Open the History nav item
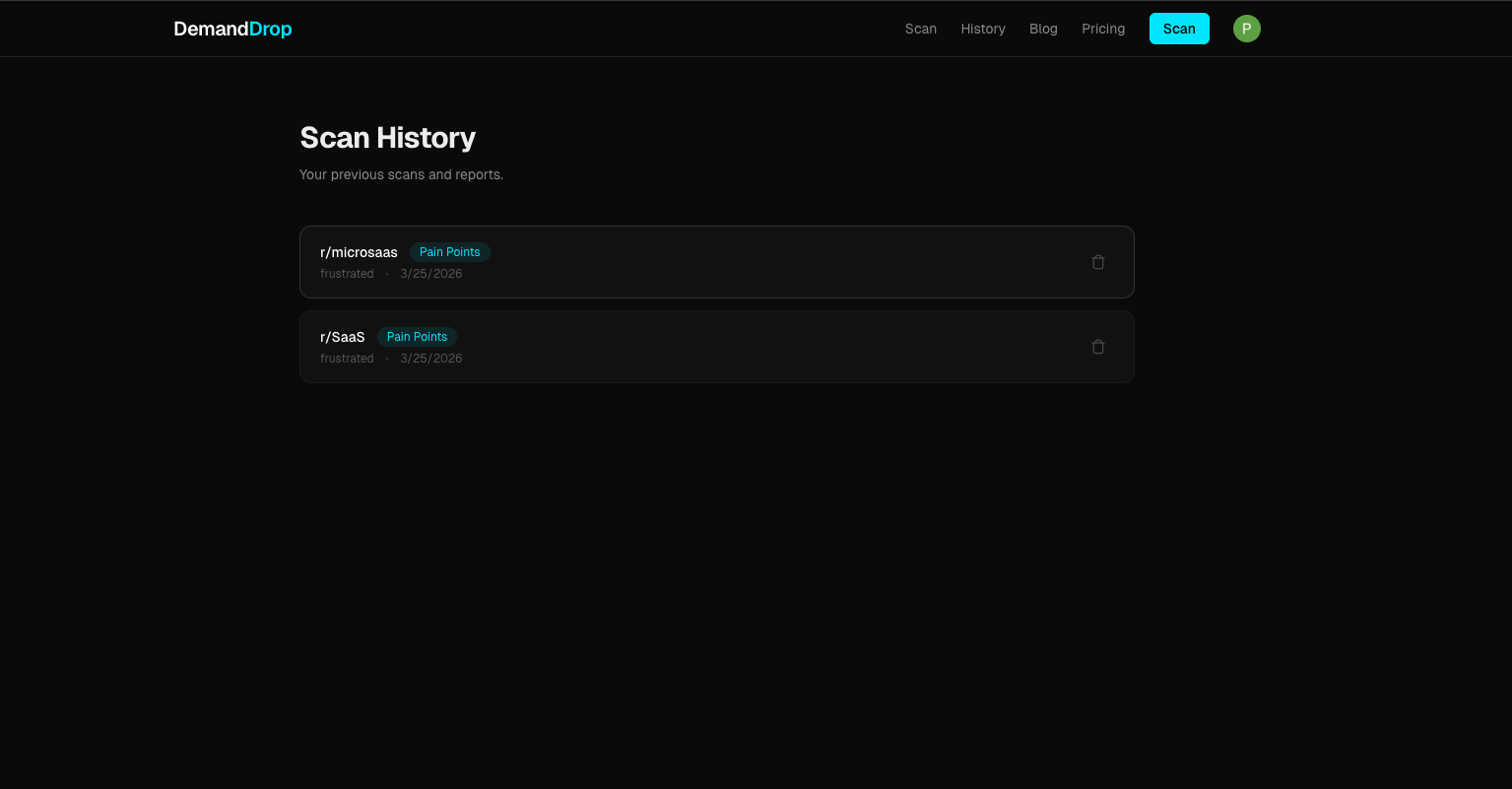This screenshot has width=1512, height=789. click(x=983, y=29)
